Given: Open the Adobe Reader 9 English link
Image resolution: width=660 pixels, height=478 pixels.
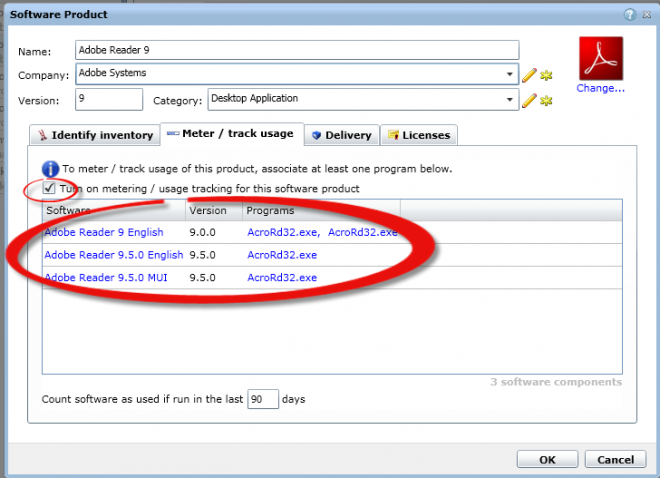Looking at the screenshot, I should pos(104,232).
